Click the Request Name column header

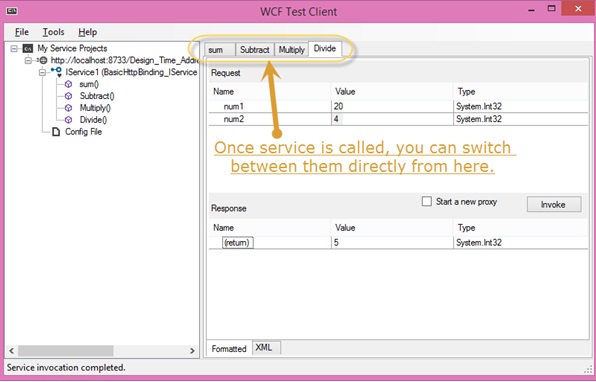tap(270, 92)
